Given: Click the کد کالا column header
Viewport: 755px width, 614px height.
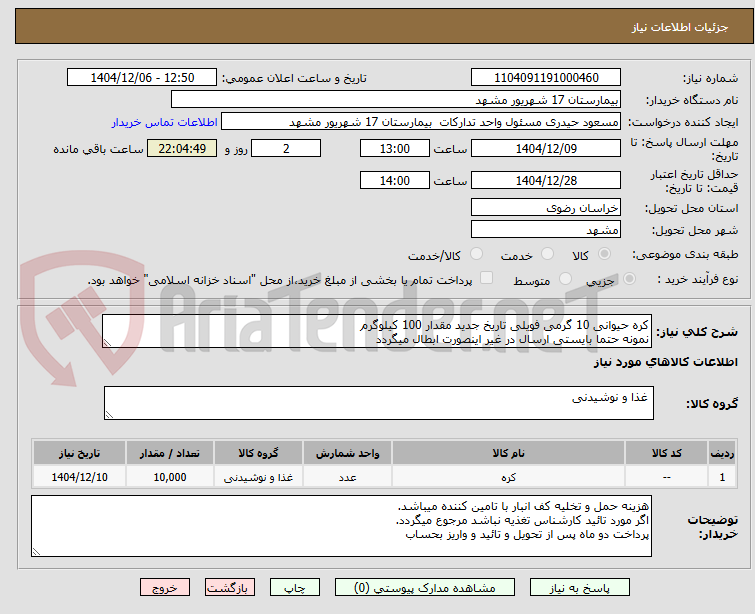Looking at the screenshot, I should (666, 454).
